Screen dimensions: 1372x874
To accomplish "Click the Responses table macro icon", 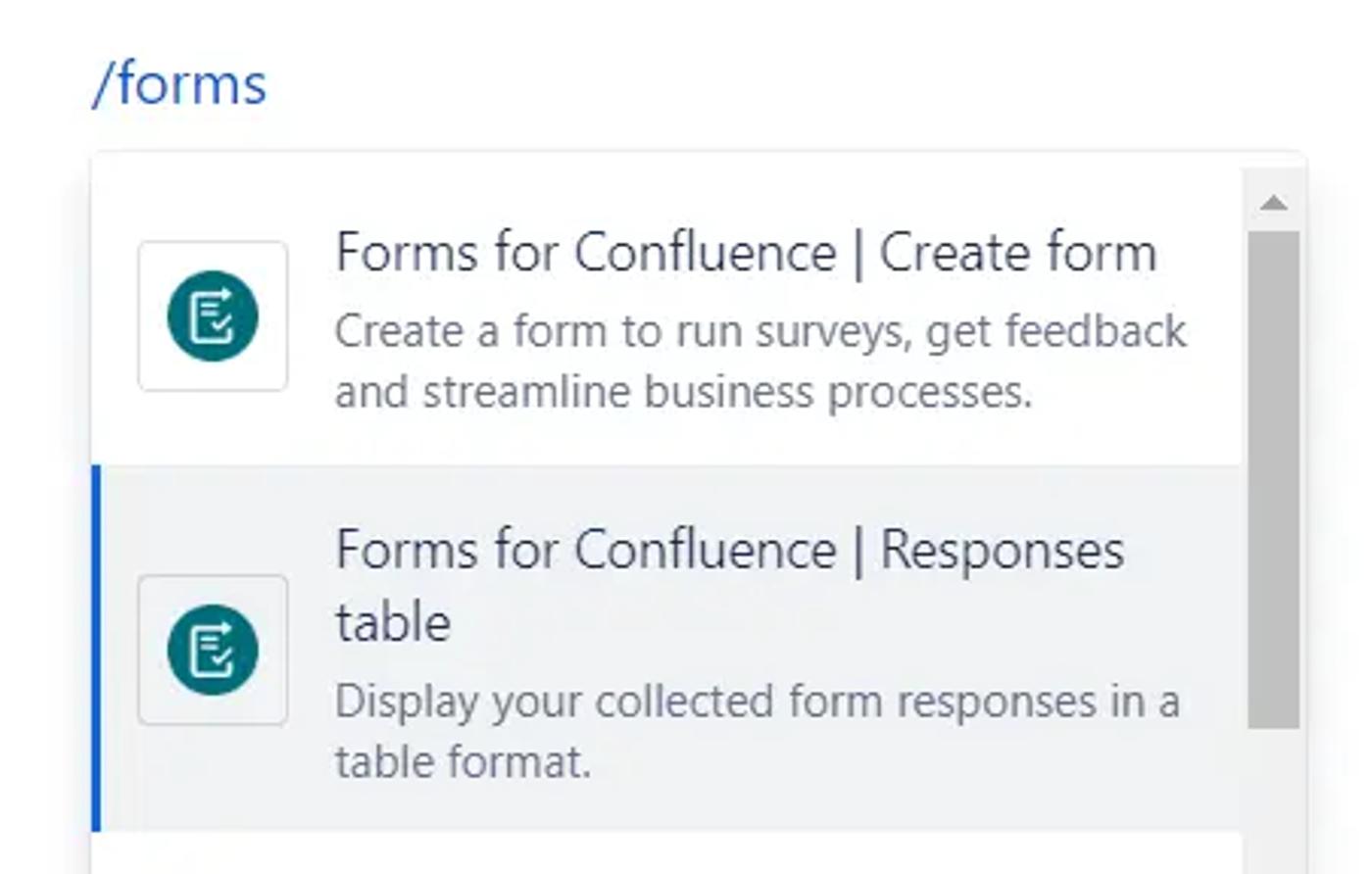I will pos(213,651).
